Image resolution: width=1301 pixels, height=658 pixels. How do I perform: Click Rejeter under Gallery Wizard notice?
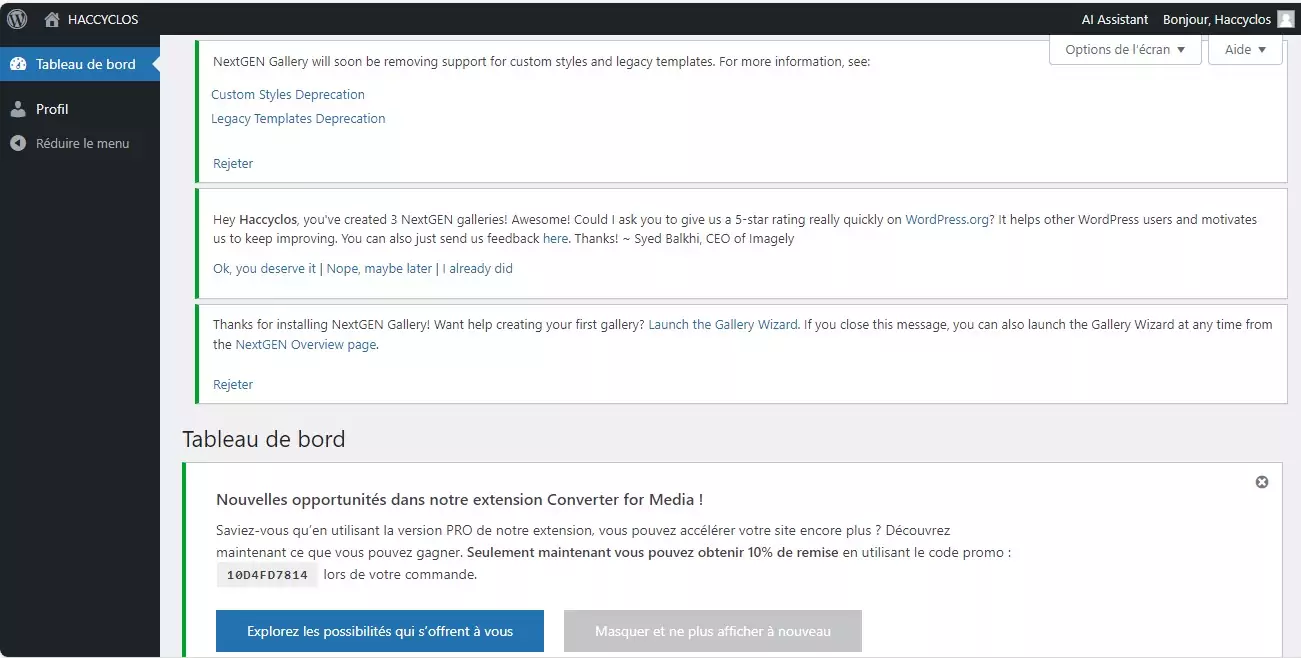pos(233,384)
